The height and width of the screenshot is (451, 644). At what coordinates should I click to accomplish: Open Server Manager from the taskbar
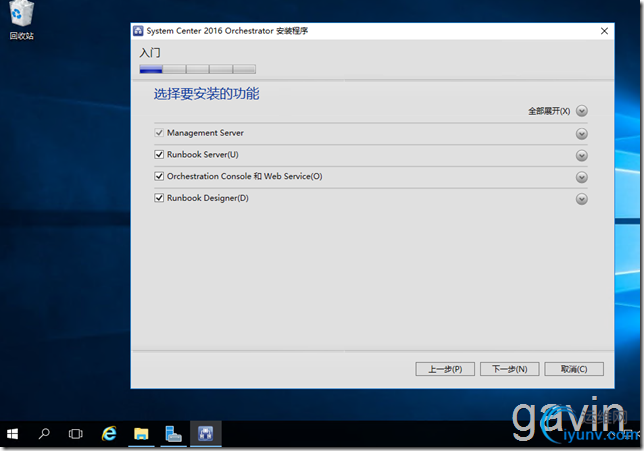tap(173, 434)
